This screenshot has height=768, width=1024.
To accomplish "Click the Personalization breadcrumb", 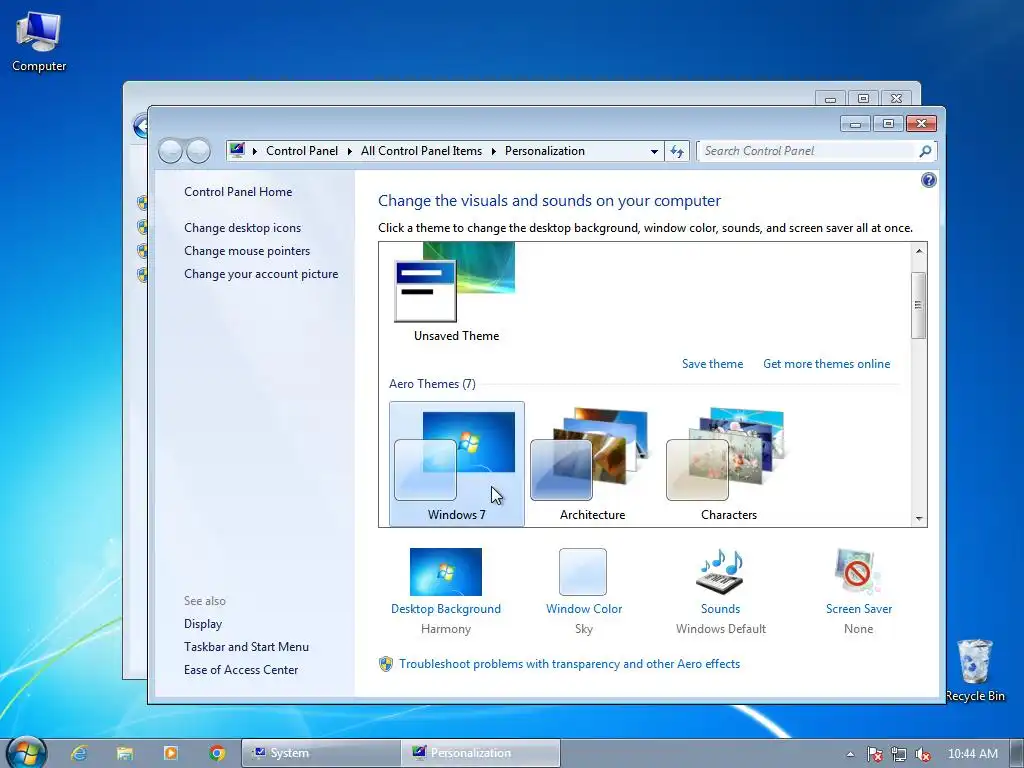I will click(545, 151).
